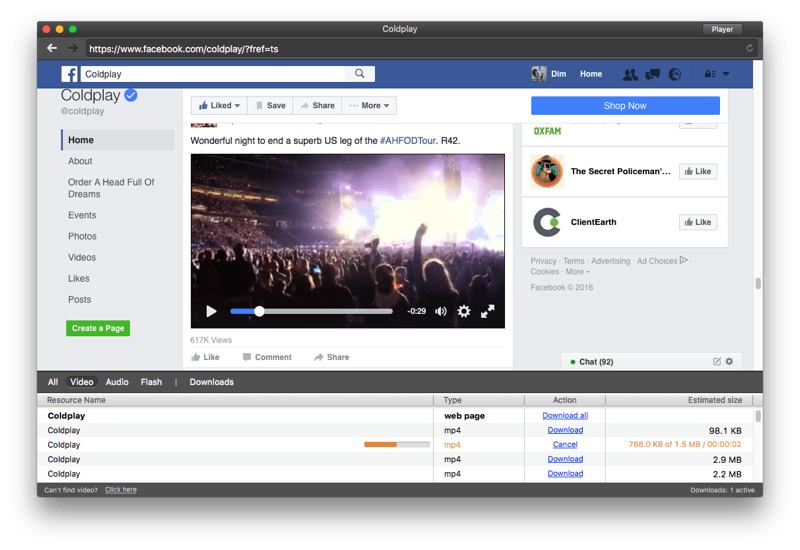Image resolution: width=800 pixels, height=550 pixels.
Task: Expand the video to fullscreen
Action: point(488,311)
